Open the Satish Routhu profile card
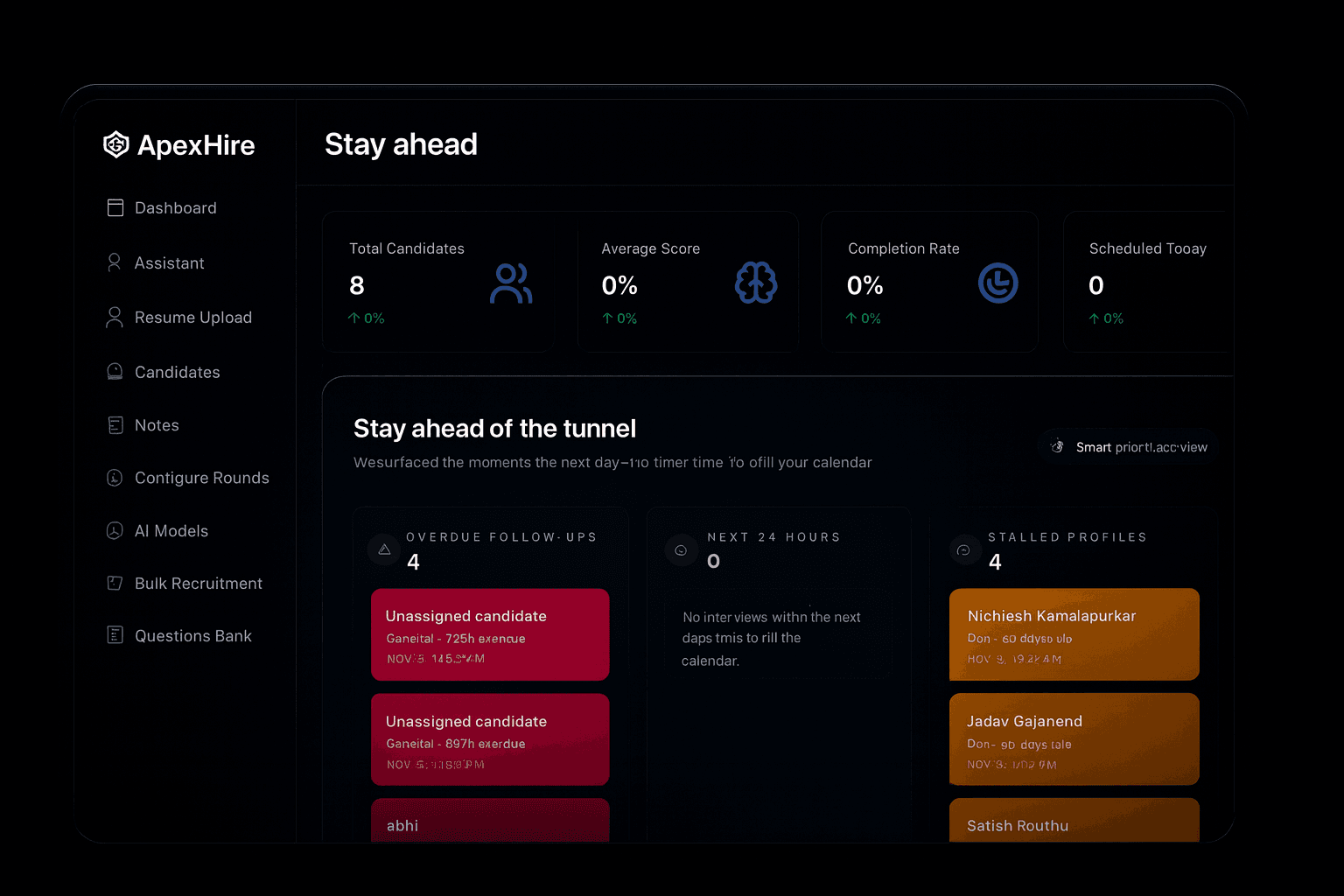The height and width of the screenshot is (896, 1344). (x=1074, y=824)
